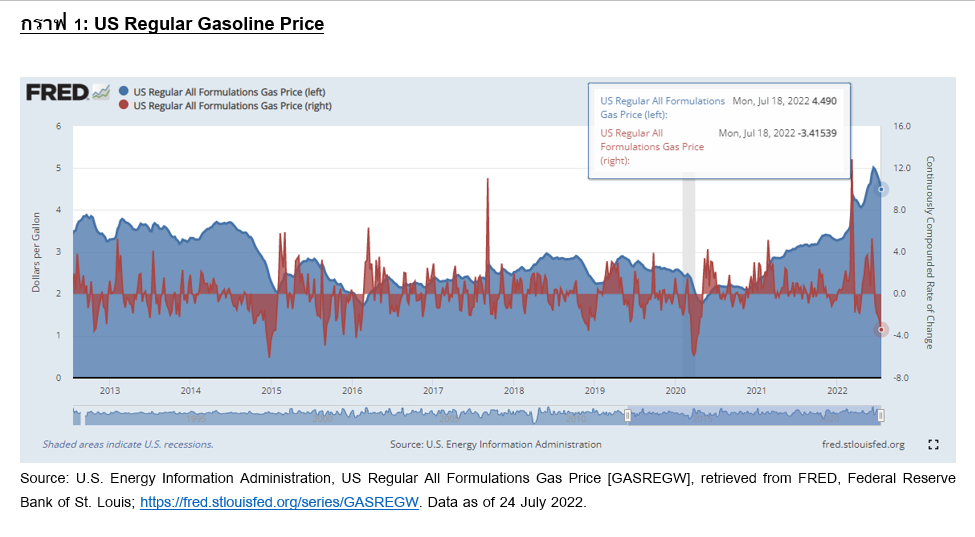Click the 'Continuously Compounded Rate of Change' axis title
Viewport: 975px width, 537px height.
tap(930, 252)
